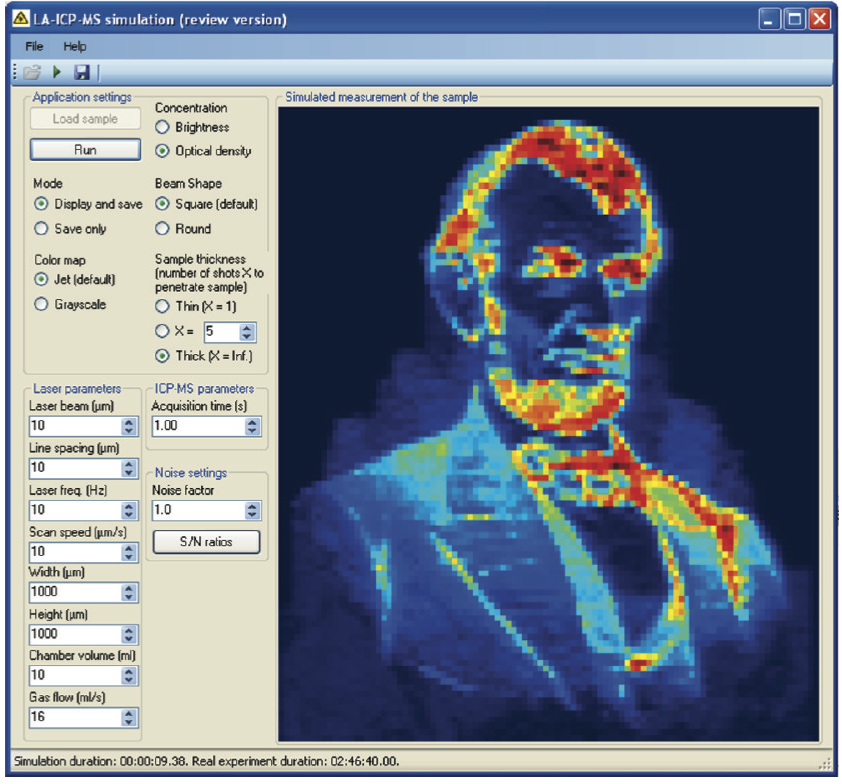
Task: Select Thin (X = 1) sample thickness
Action: click(x=162, y=306)
